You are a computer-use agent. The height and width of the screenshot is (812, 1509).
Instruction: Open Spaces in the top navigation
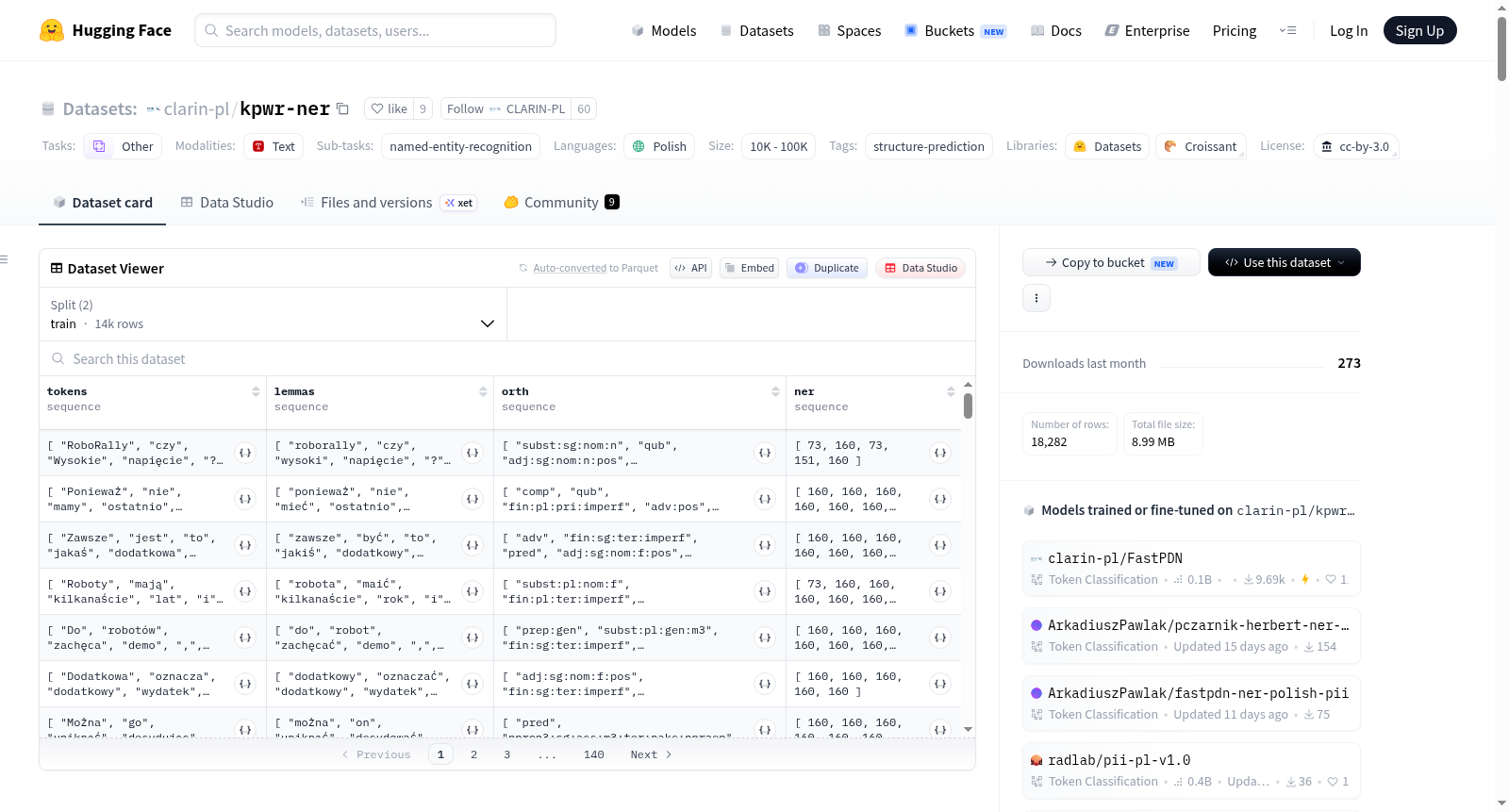(x=850, y=30)
